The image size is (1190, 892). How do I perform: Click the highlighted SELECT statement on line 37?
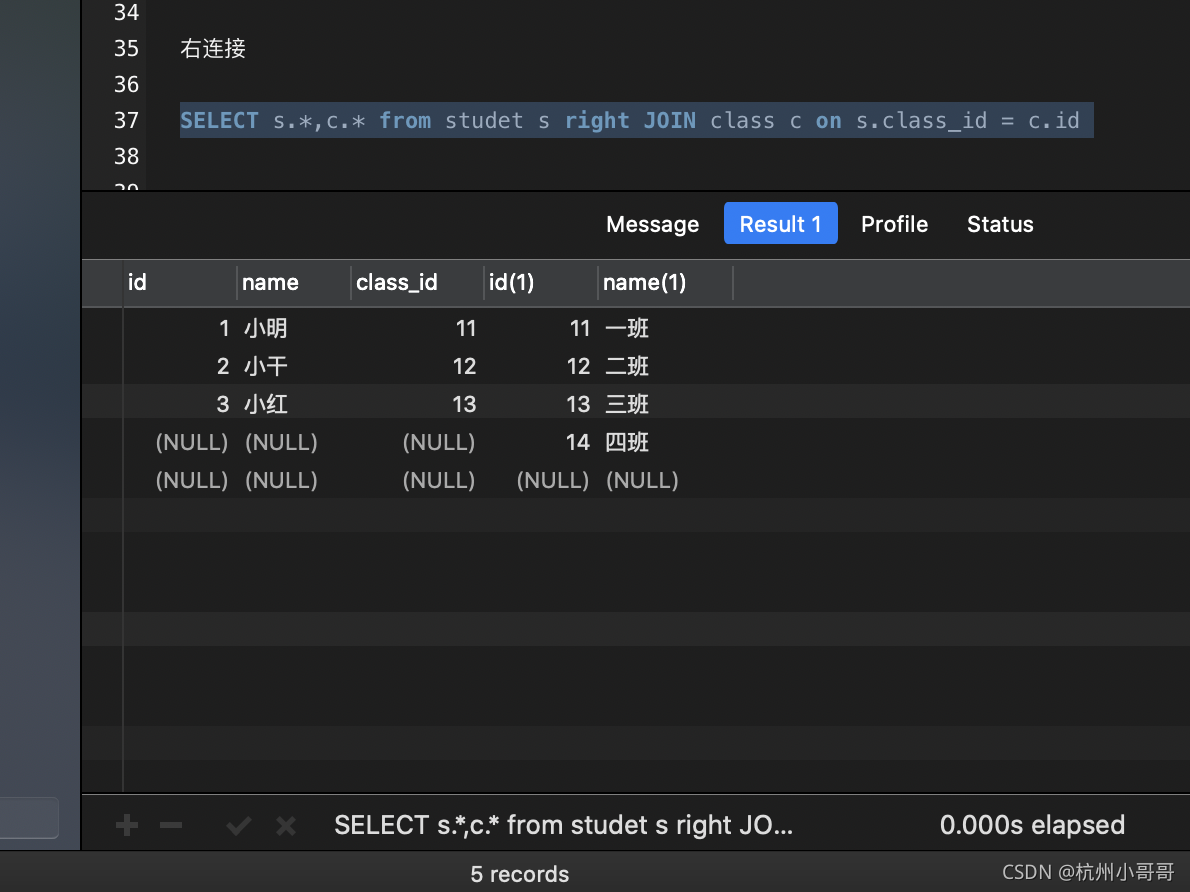tap(637, 120)
